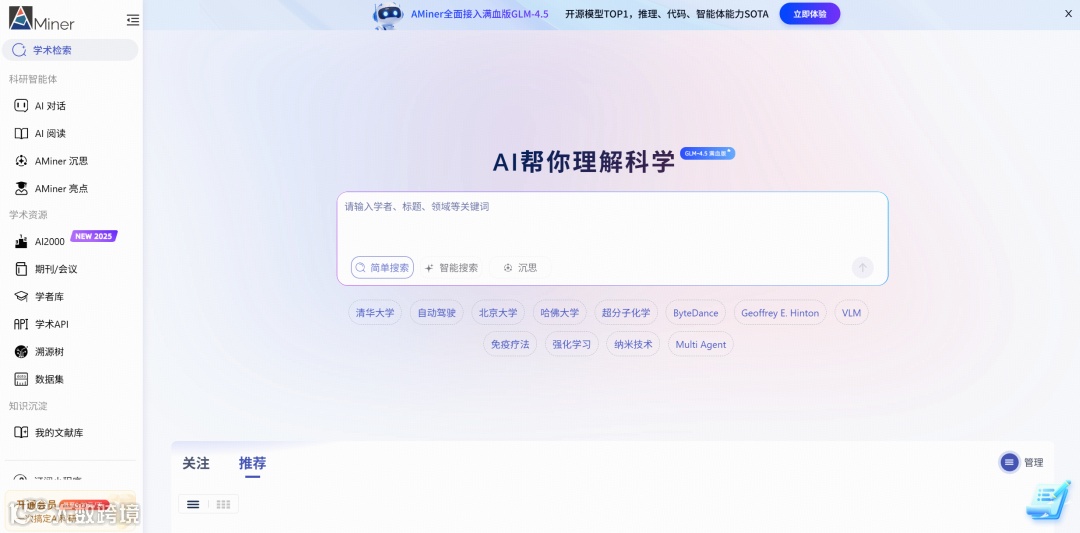
Task: Click the 强化学习 suggestion tag
Action: tap(572, 344)
